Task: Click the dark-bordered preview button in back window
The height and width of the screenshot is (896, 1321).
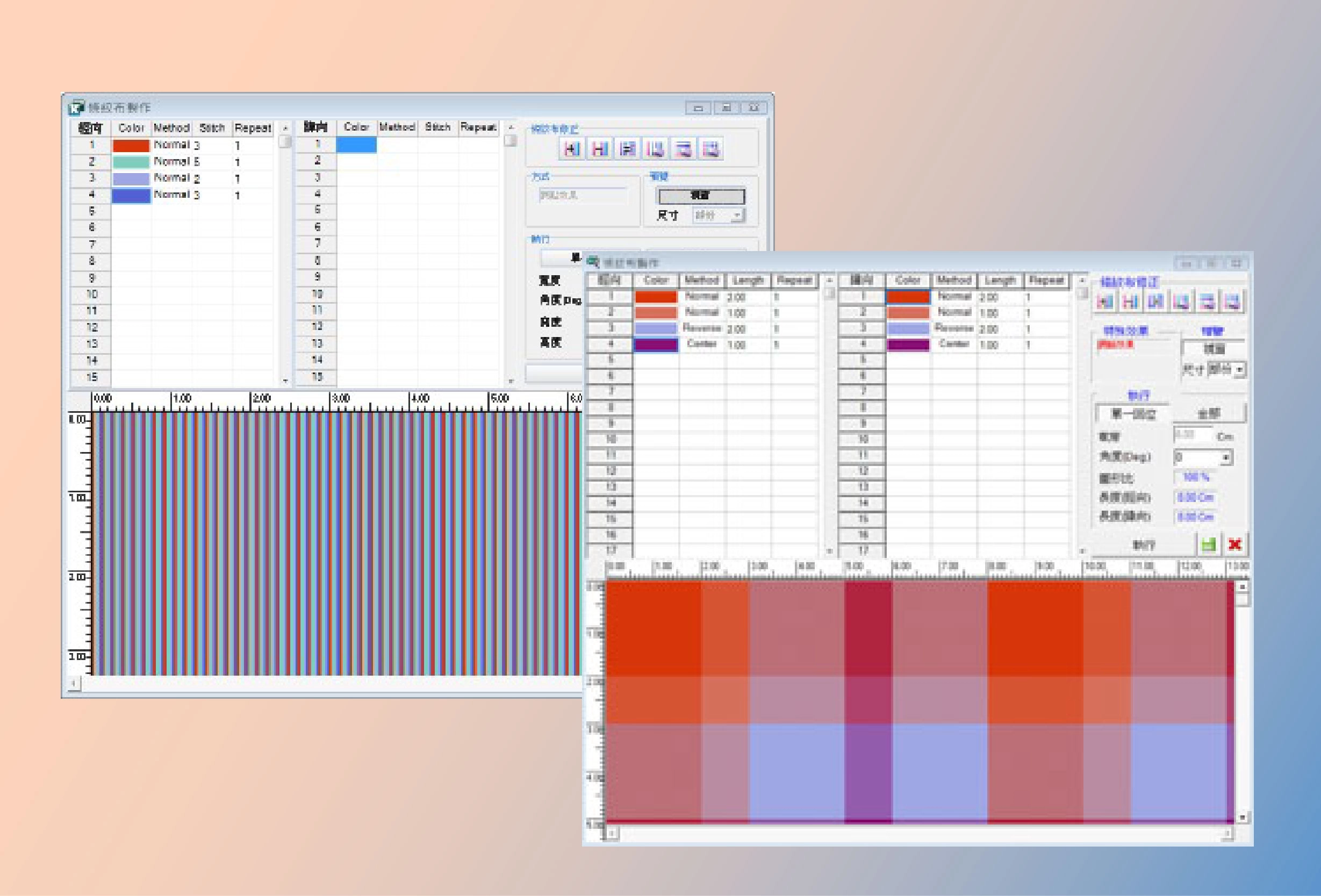Action: click(x=701, y=196)
